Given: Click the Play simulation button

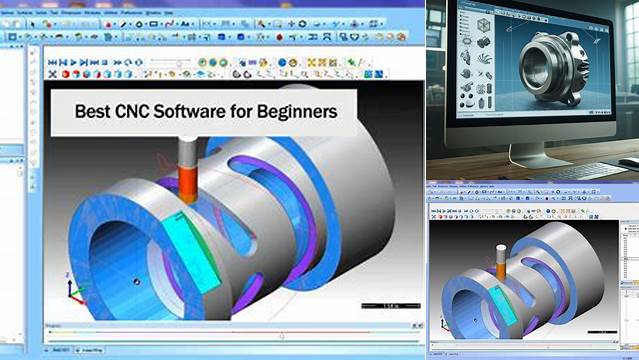Looking at the screenshot, I should point(73,62).
